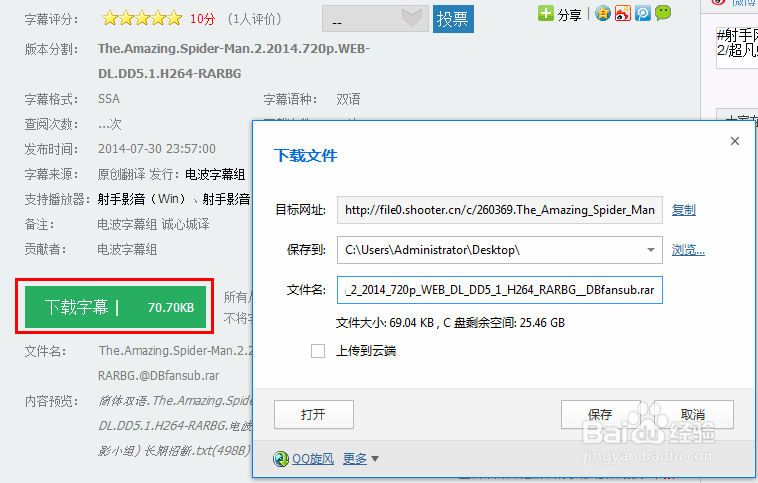Image resolution: width=758 pixels, height=483 pixels.
Task: Click 保存 to save the file
Action: pyautogui.click(x=600, y=414)
